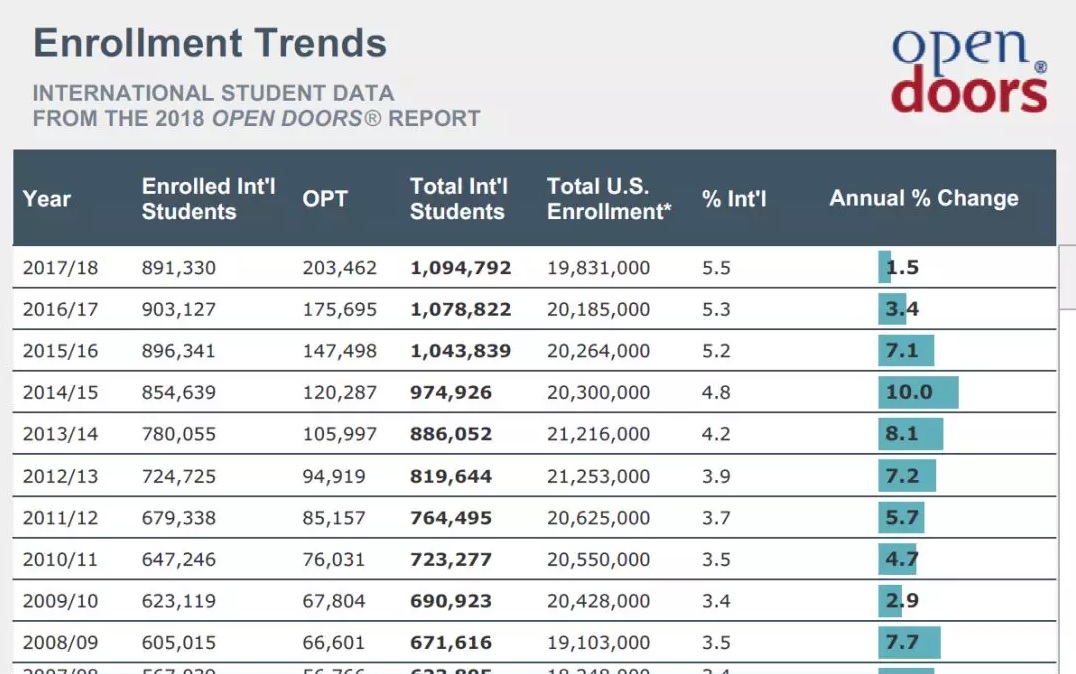This screenshot has width=1076, height=674.
Task: Click the scrollbar at right edge
Action: [x=1068, y=277]
